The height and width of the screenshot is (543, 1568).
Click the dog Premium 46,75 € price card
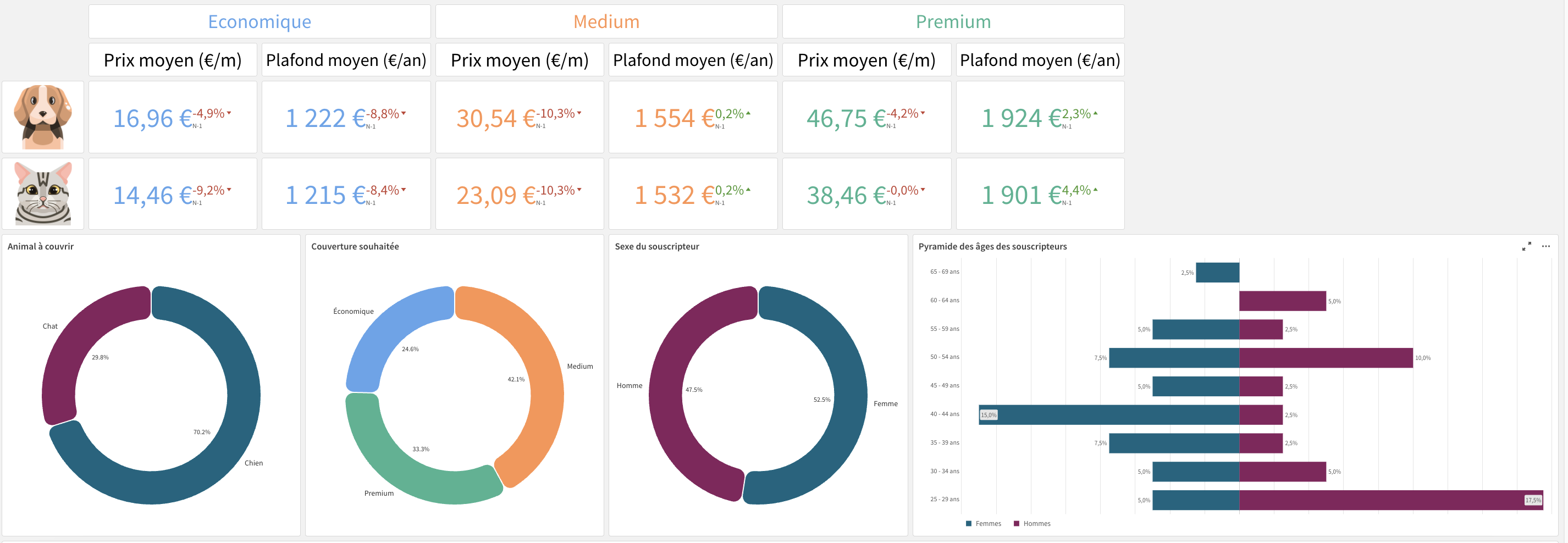point(867,117)
